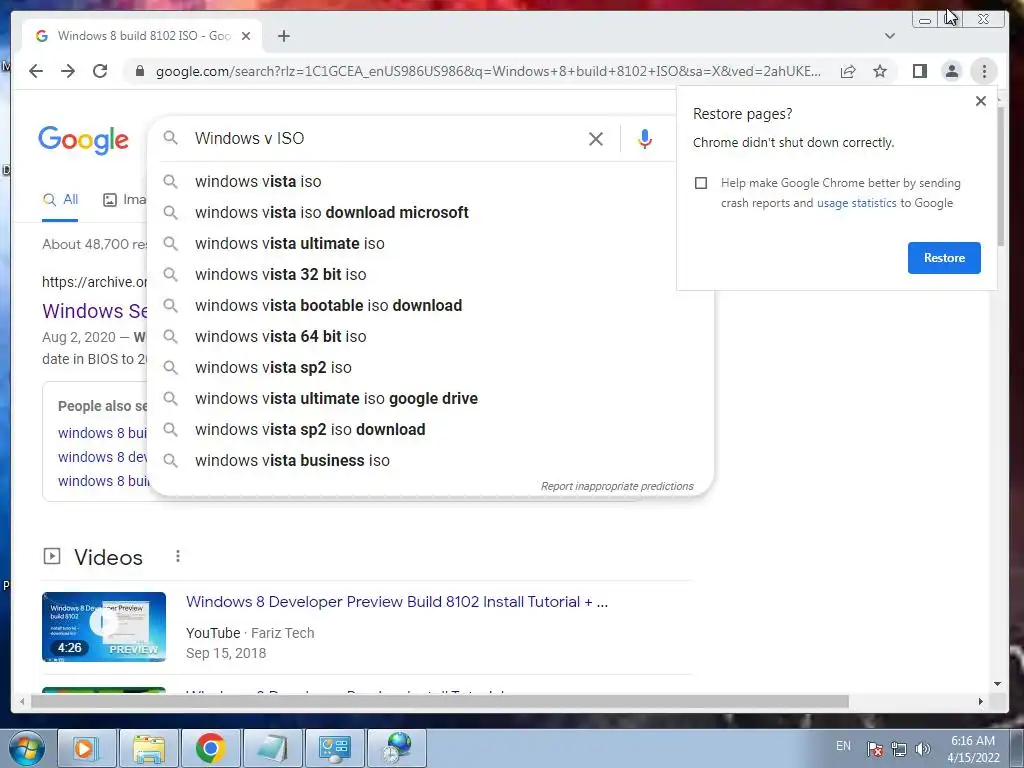Choose suggestion windows vista sp2 iso download

[x=431, y=430]
